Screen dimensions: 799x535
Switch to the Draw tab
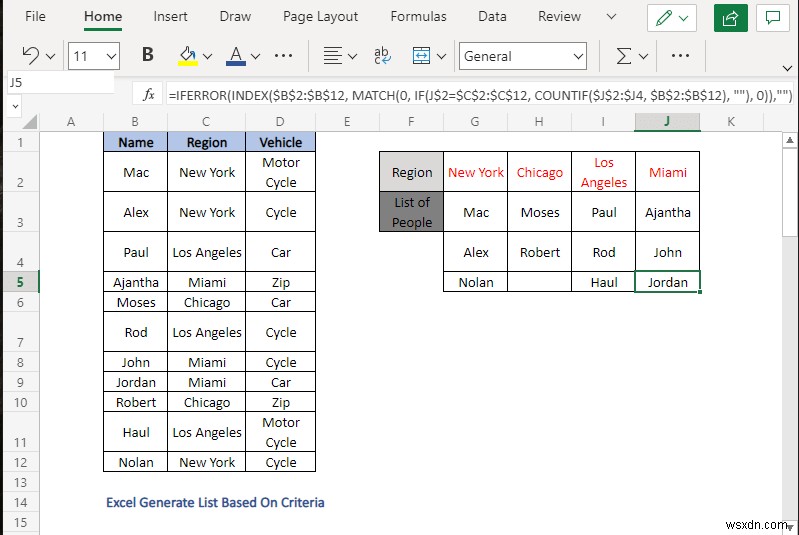click(235, 16)
